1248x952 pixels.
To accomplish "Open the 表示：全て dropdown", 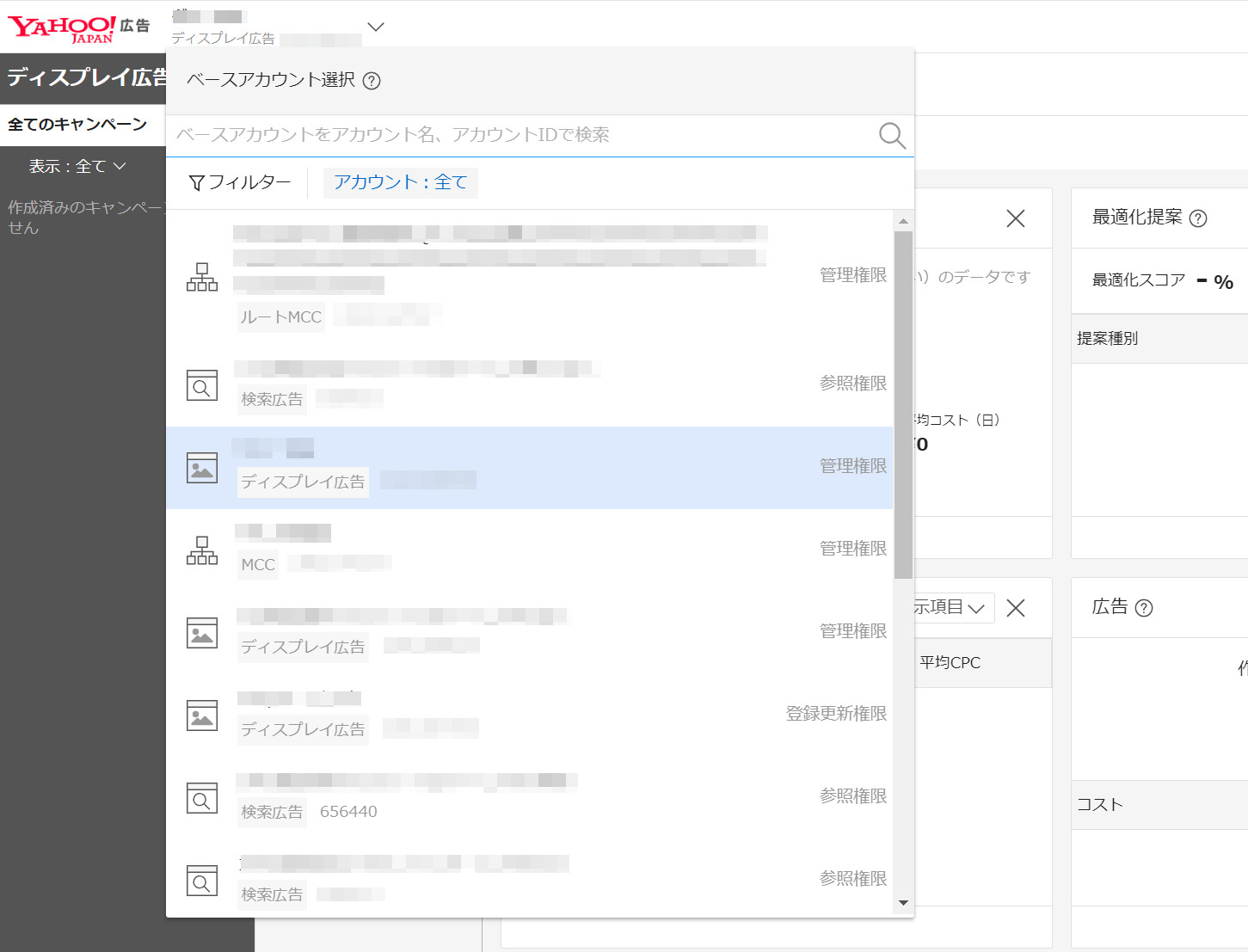I will 76,165.
